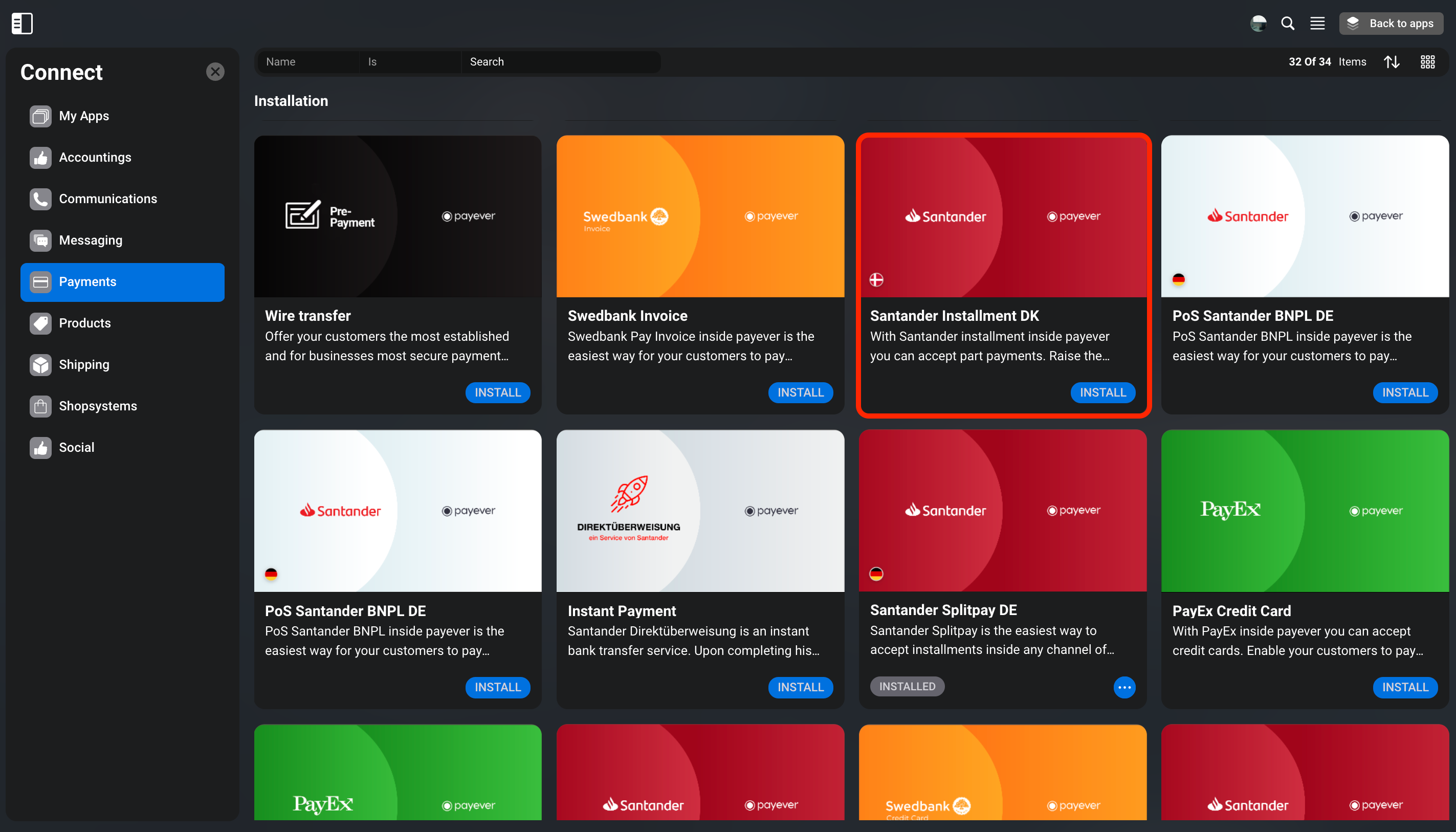The height and width of the screenshot is (832, 1456).
Task: Install Instant Payment
Action: (x=800, y=687)
